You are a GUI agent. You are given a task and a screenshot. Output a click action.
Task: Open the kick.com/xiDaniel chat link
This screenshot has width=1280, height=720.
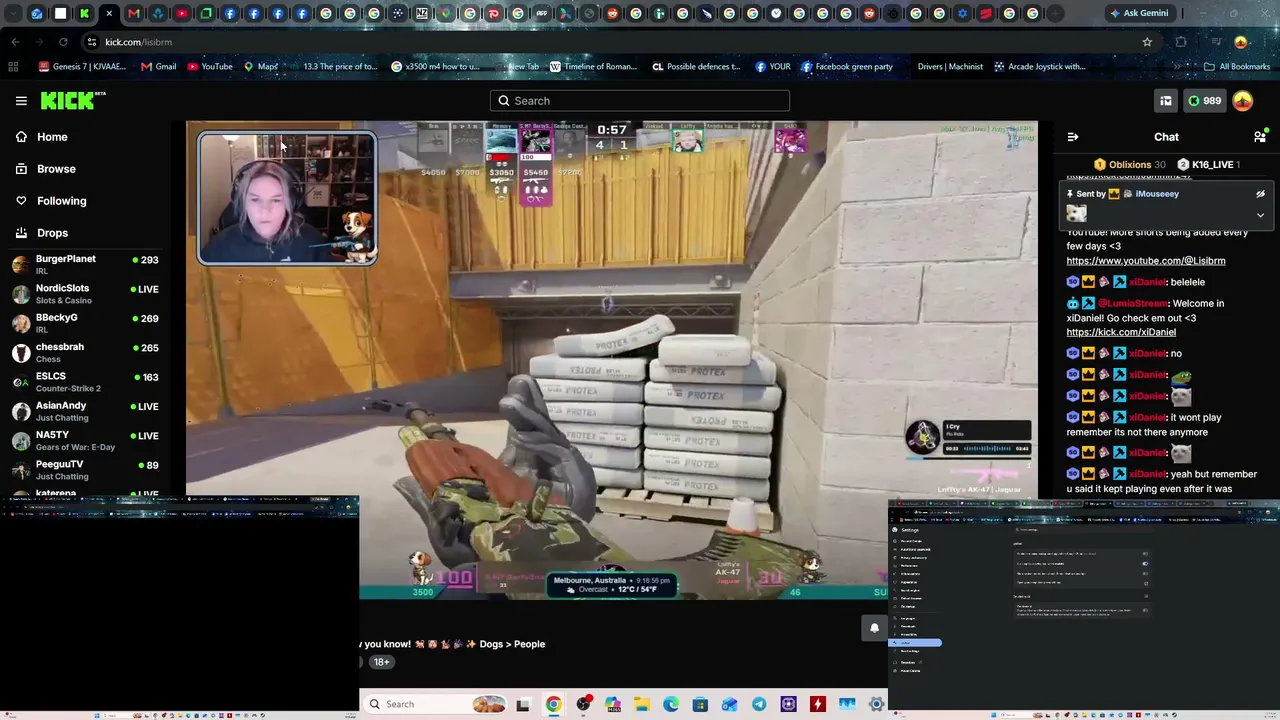[x=1121, y=332]
